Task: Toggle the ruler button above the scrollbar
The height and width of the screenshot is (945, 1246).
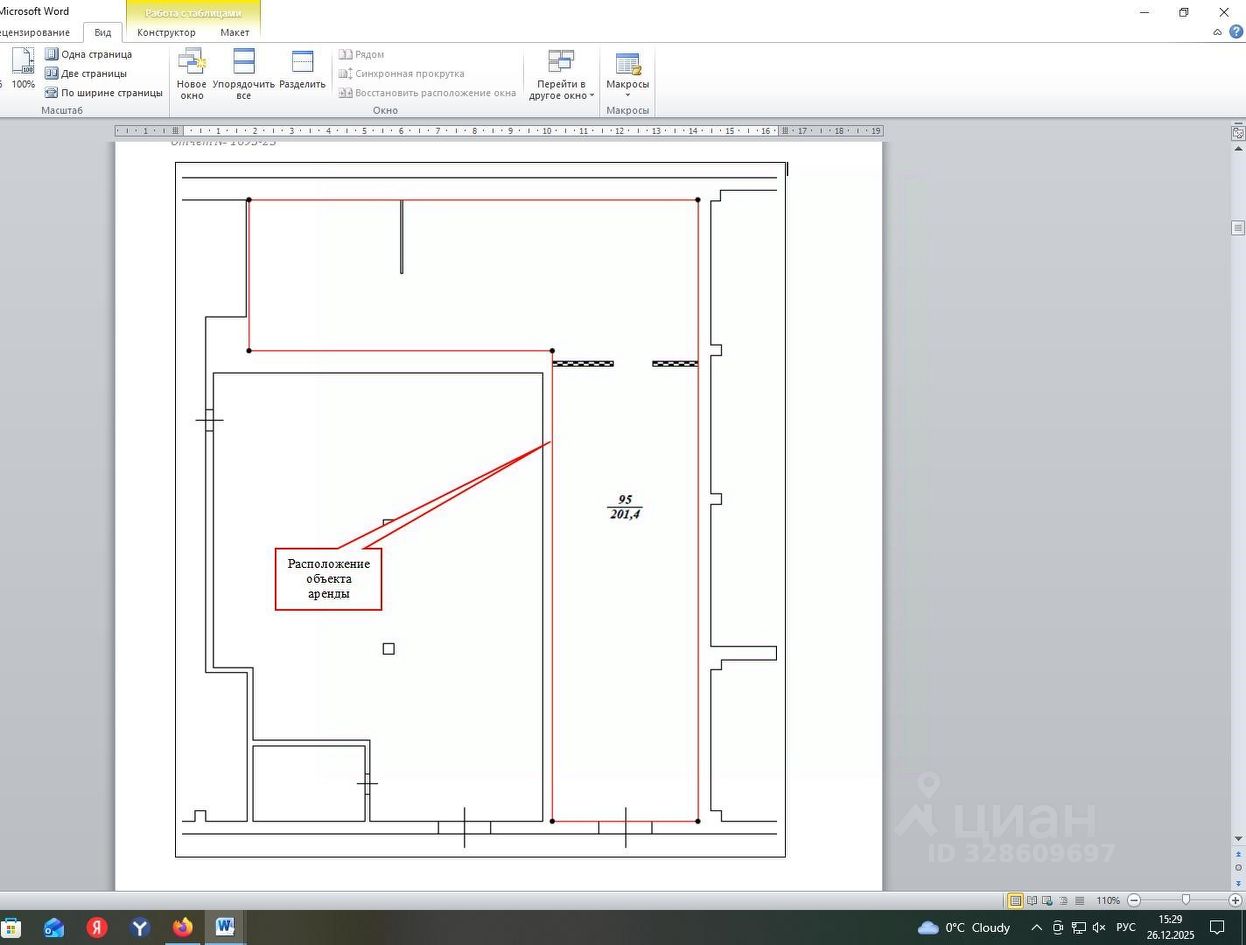Action: coord(1238,132)
